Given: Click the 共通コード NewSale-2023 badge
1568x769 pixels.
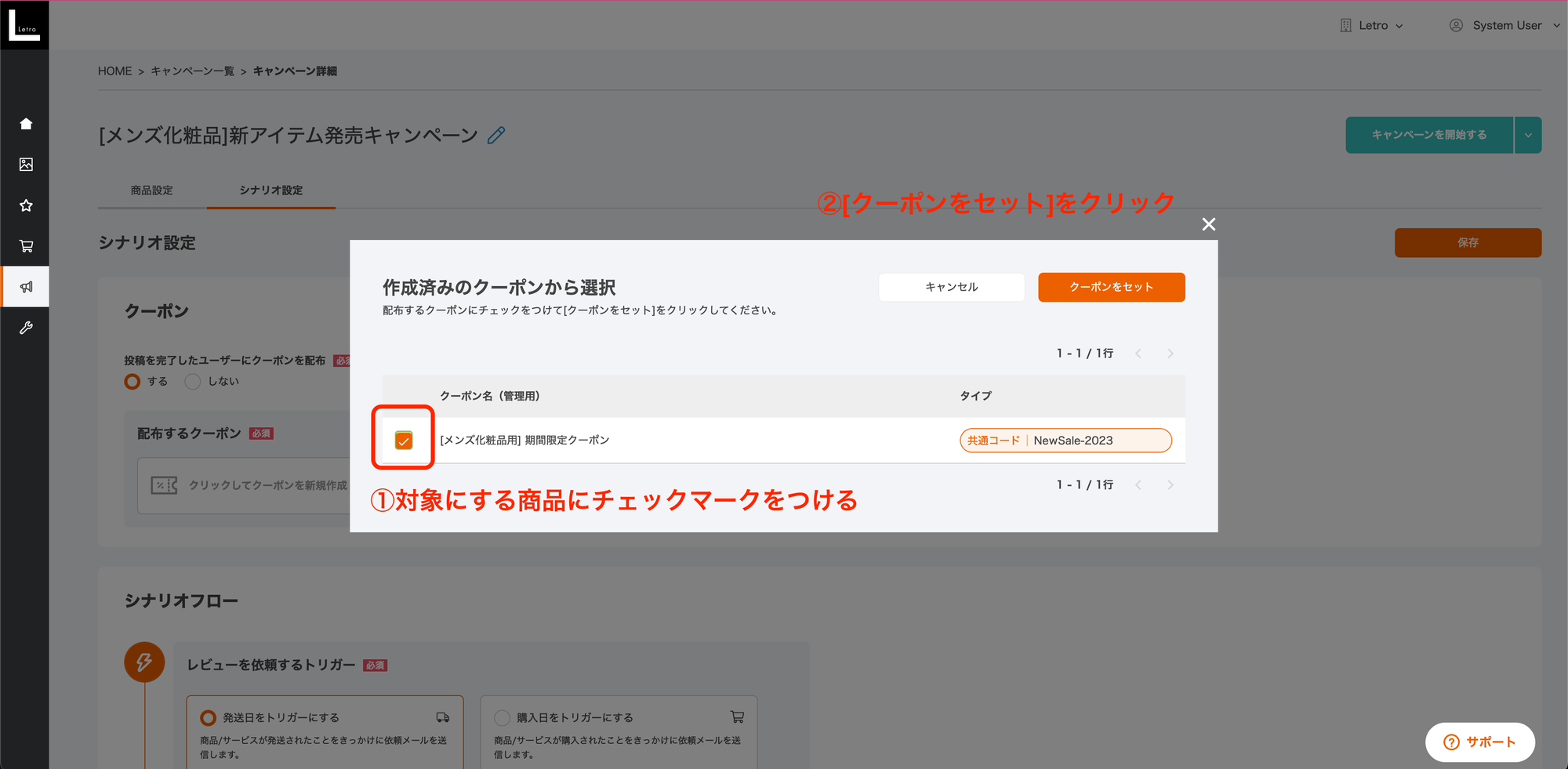Looking at the screenshot, I should [x=1065, y=440].
